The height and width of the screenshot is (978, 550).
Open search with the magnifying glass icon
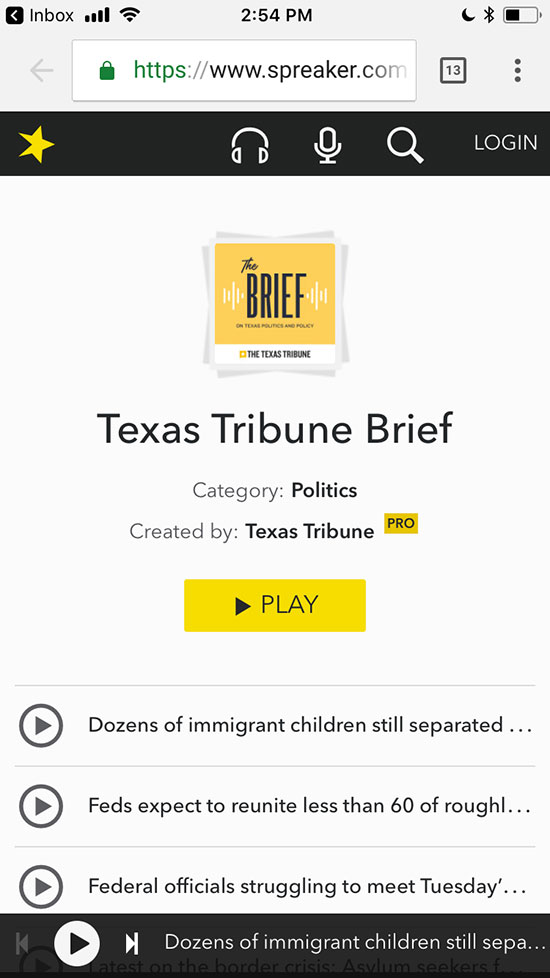coord(405,145)
